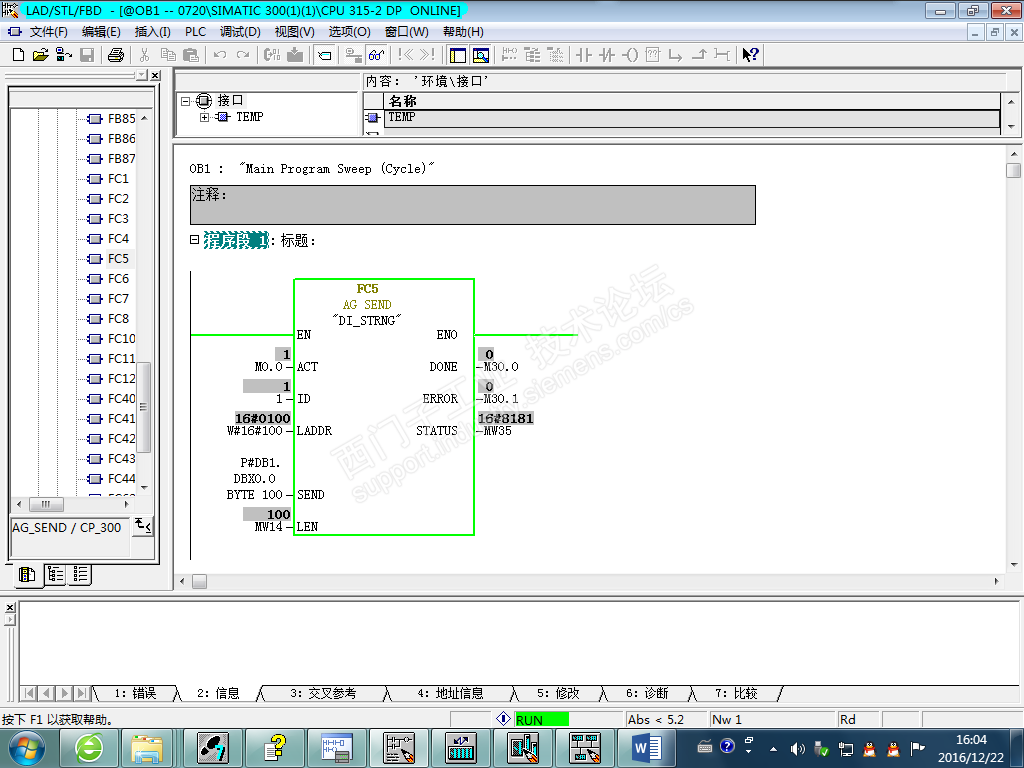Open the PLC menu
This screenshot has height=768, width=1024.
pyautogui.click(x=195, y=31)
